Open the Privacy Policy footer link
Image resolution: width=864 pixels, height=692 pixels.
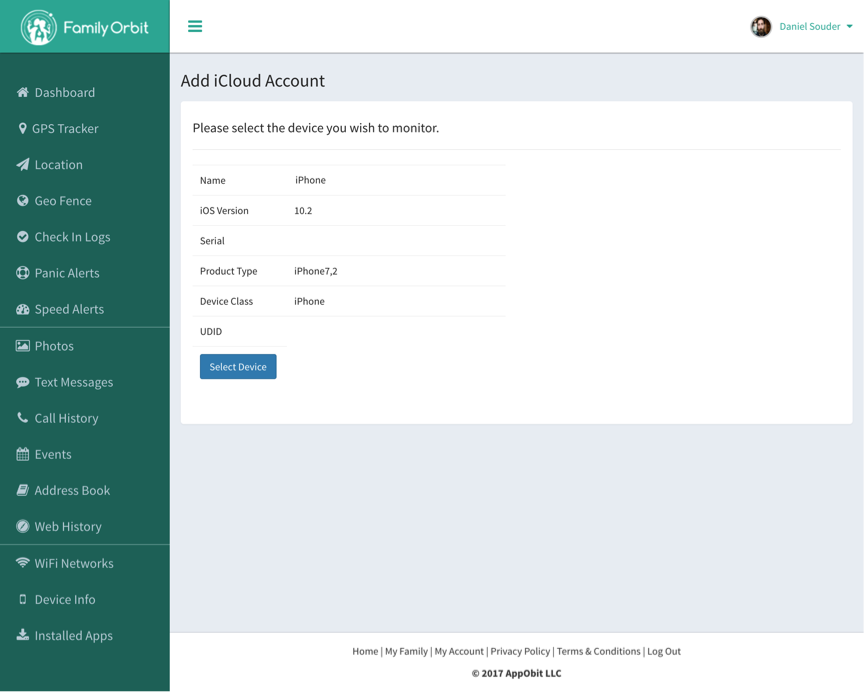coord(520,651)
